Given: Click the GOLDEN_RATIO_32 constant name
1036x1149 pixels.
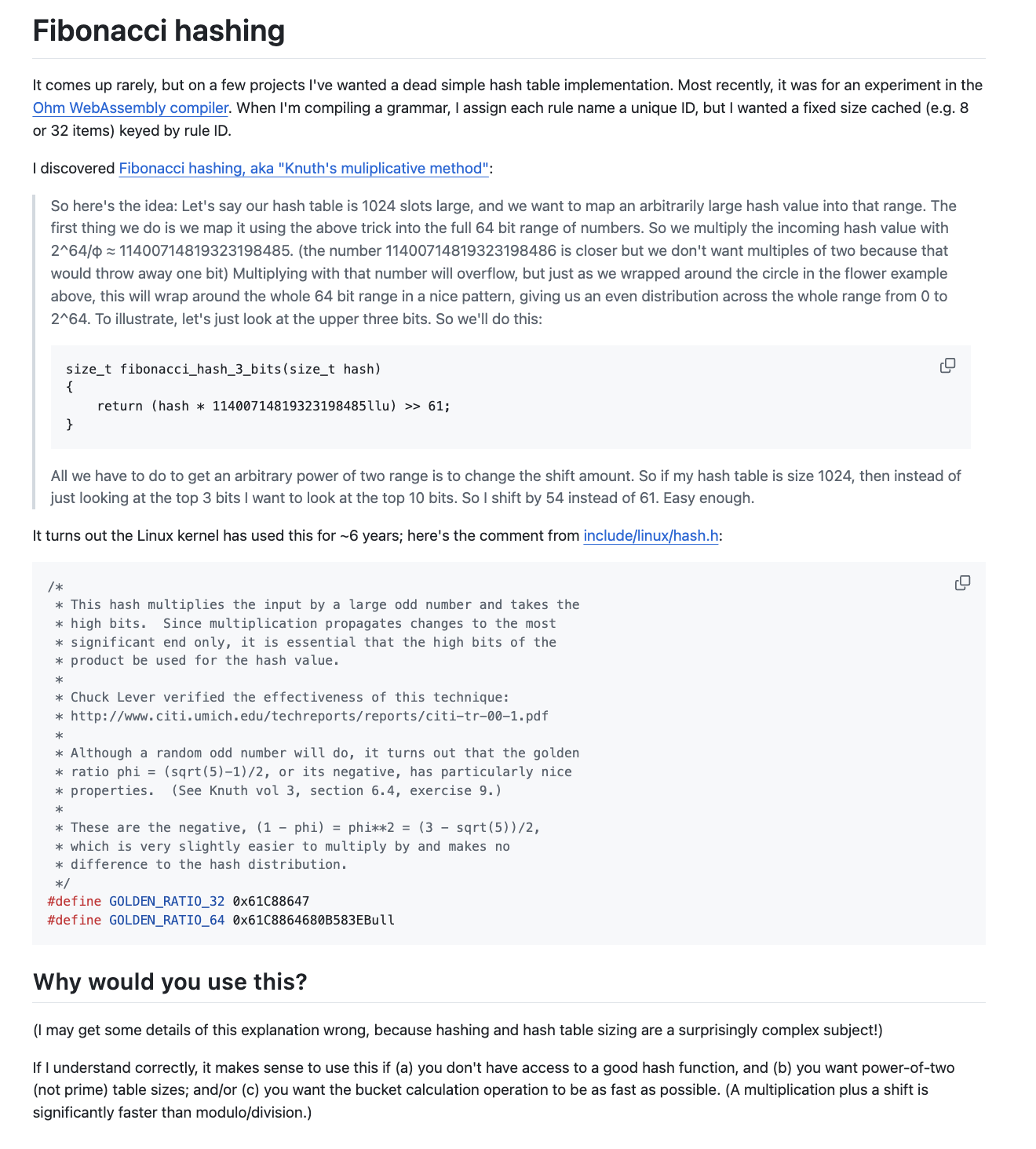Looking at the screenshot, I should pos(166,902).
